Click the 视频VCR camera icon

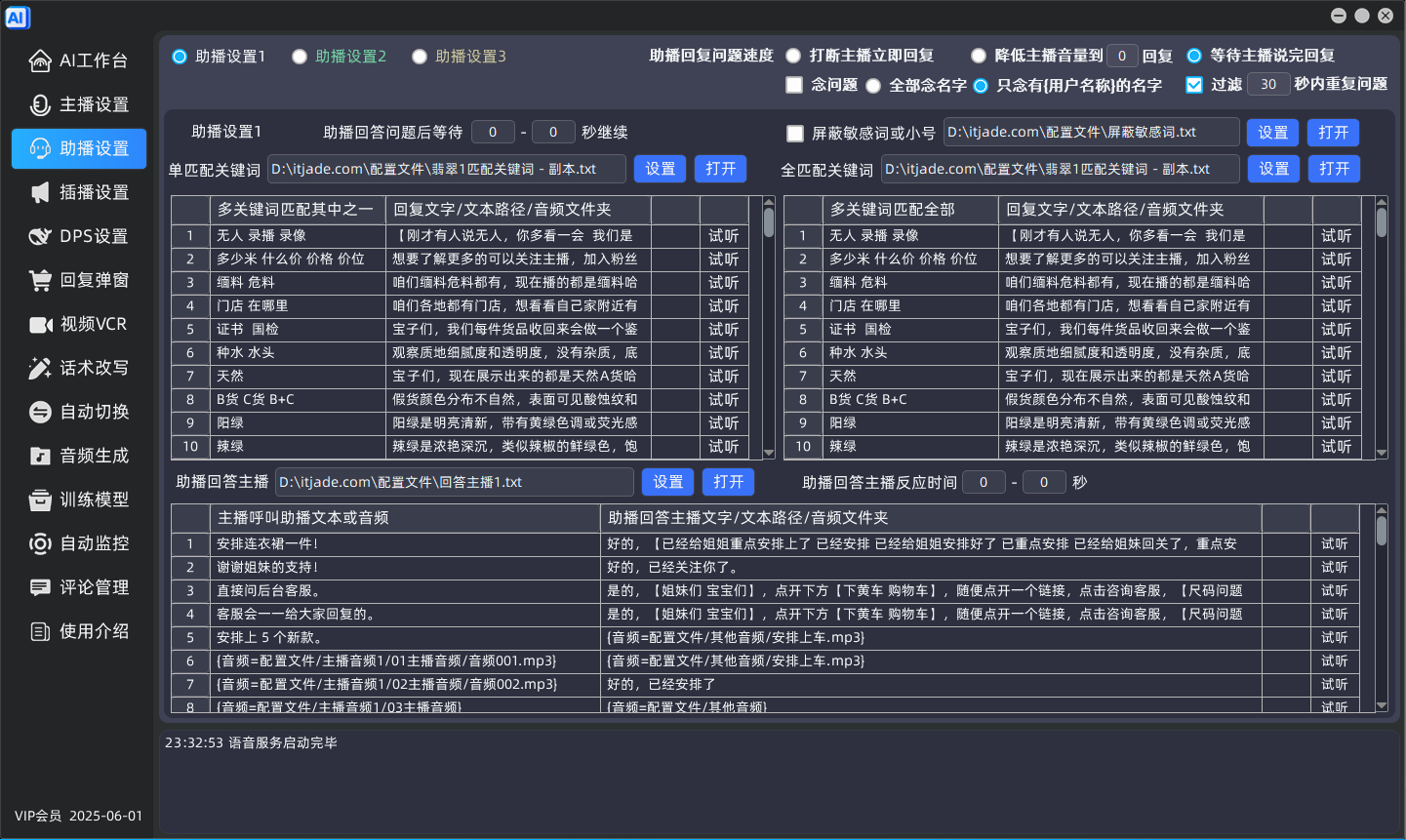40,324
